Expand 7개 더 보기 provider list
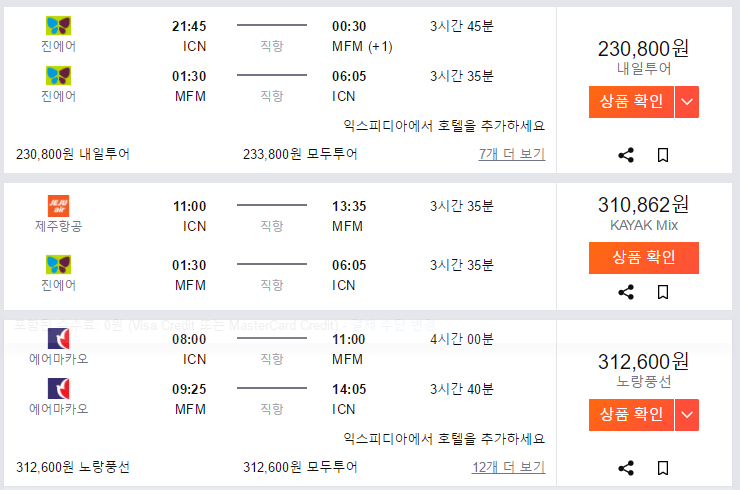 pyautogui.click(x=512, y=154)
